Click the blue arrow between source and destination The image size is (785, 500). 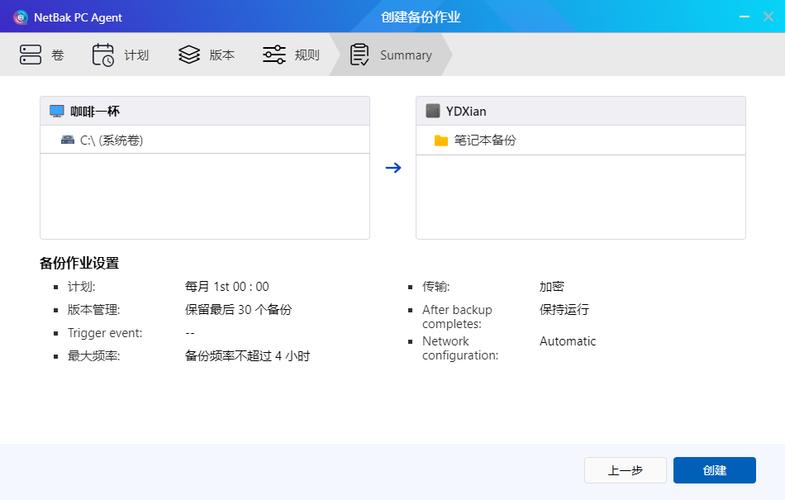point(394,168)
